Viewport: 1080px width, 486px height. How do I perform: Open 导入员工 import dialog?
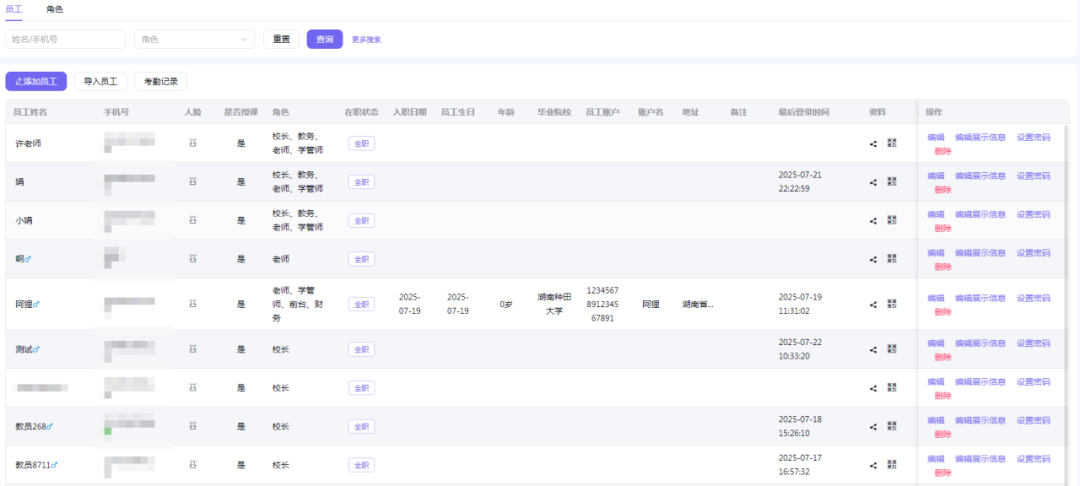tap(100, 82)
